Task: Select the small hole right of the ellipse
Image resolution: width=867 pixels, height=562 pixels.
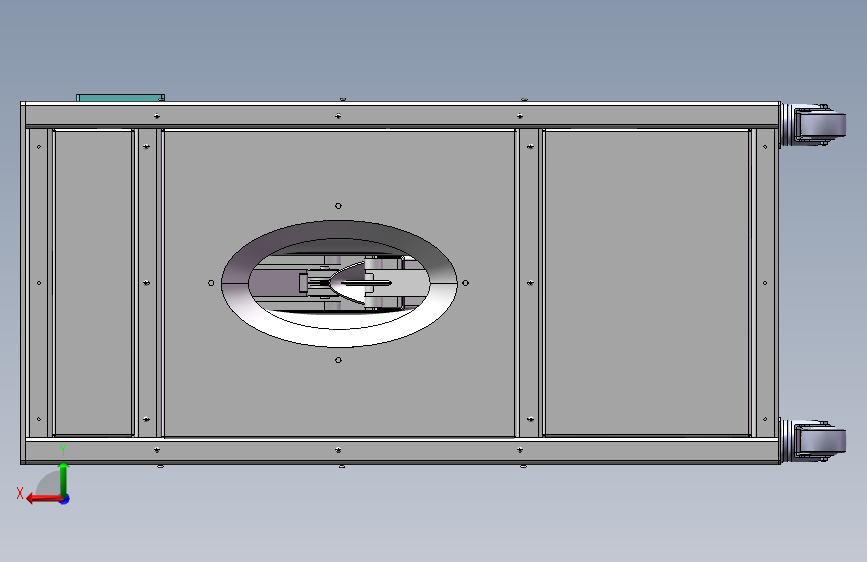Action: click(x=466, y=283)
